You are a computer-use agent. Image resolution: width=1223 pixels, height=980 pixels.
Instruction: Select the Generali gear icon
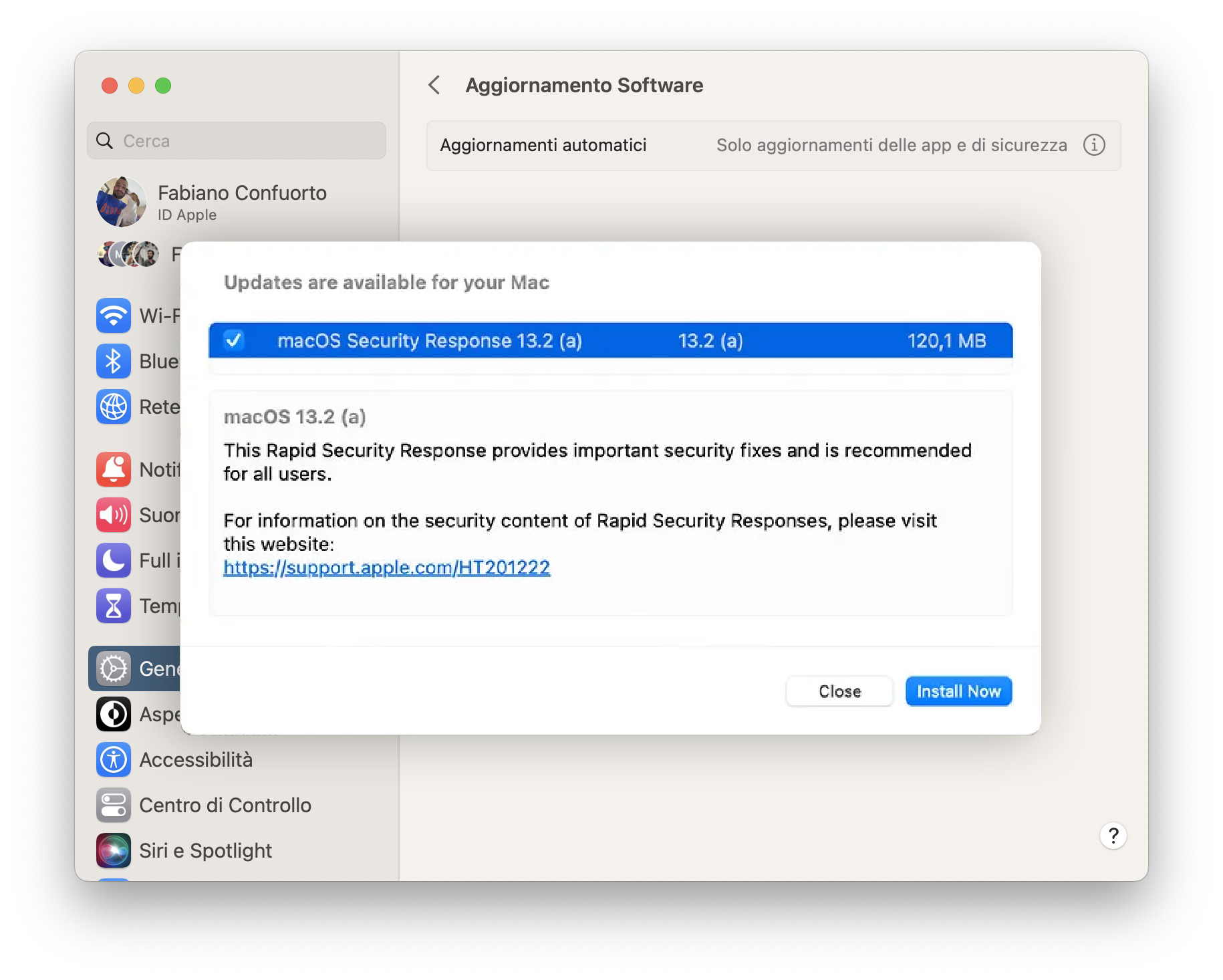pyautogui.click(x=113, y=668)
